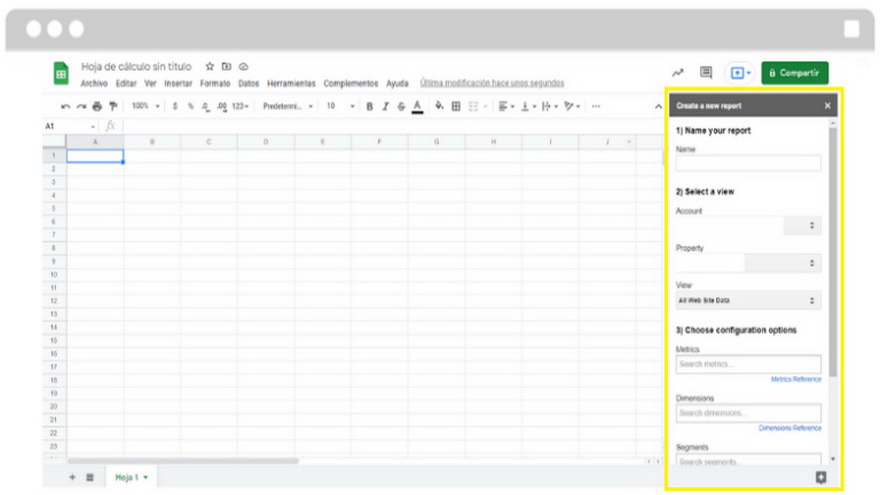Click the document title Hoja de cálculo sin título
This screenshot has width=880, height=495.
click(136, 67)
